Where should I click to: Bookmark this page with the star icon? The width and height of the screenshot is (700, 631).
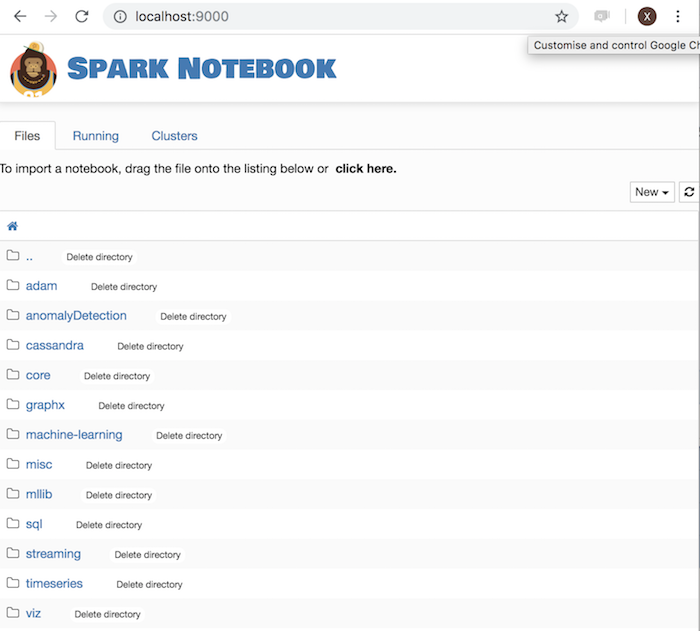(561, 17)
